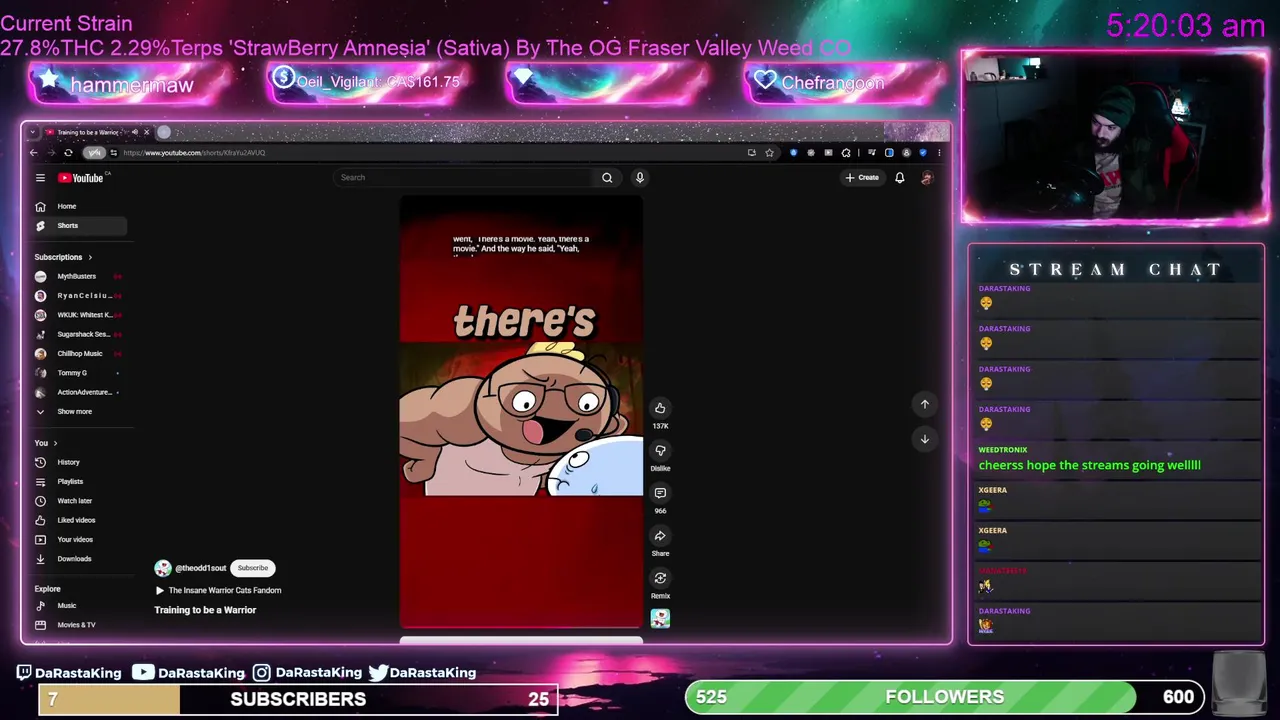The height and width of the screenshot is (720, 1280).
Task: Open Tommy G channel
Action: pos(78,373)
